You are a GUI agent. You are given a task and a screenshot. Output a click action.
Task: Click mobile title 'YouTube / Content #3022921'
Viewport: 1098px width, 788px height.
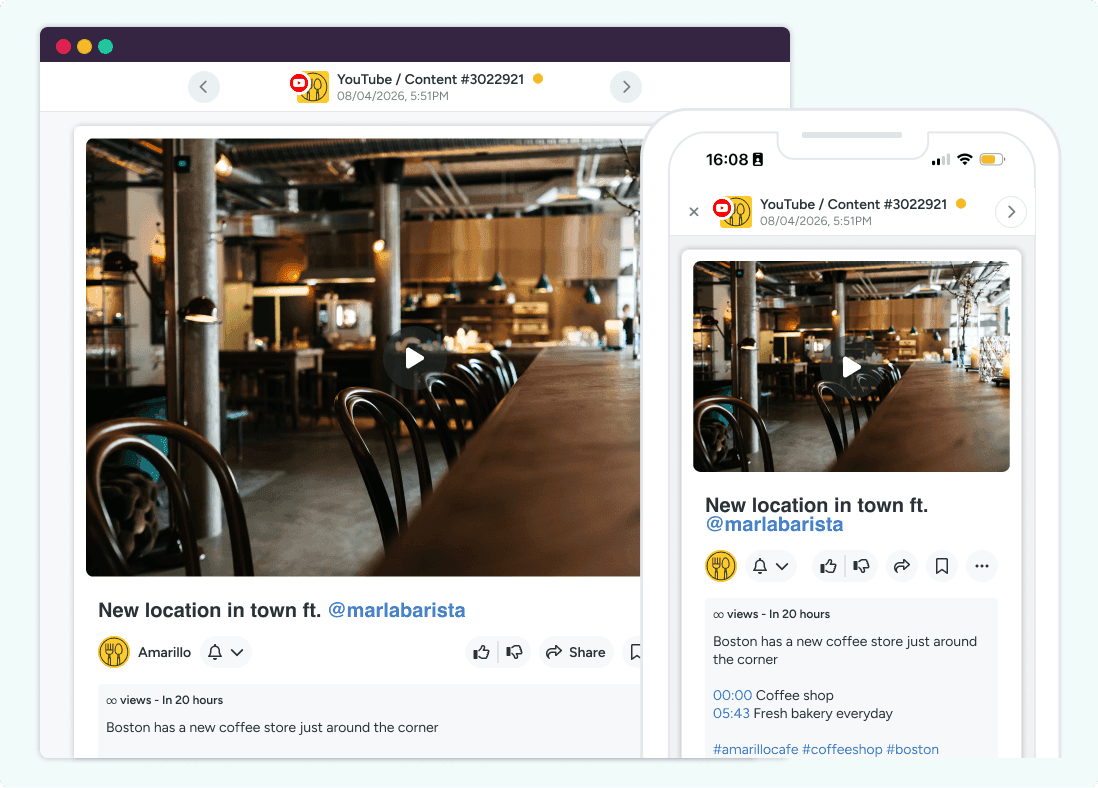coord(853,205)
